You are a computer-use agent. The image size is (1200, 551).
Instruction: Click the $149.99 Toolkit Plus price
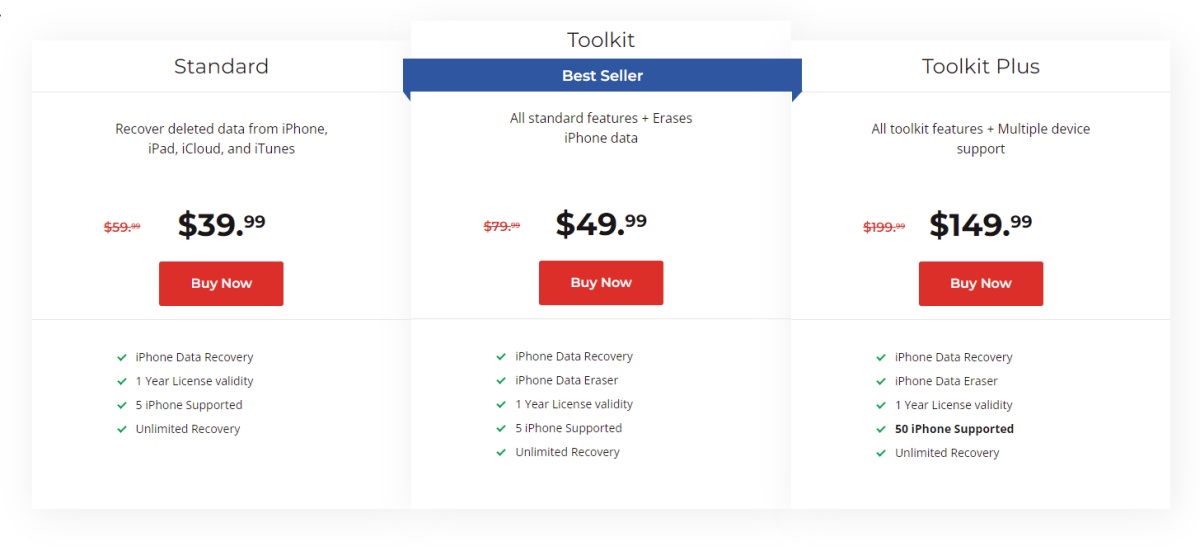(981, 224)
